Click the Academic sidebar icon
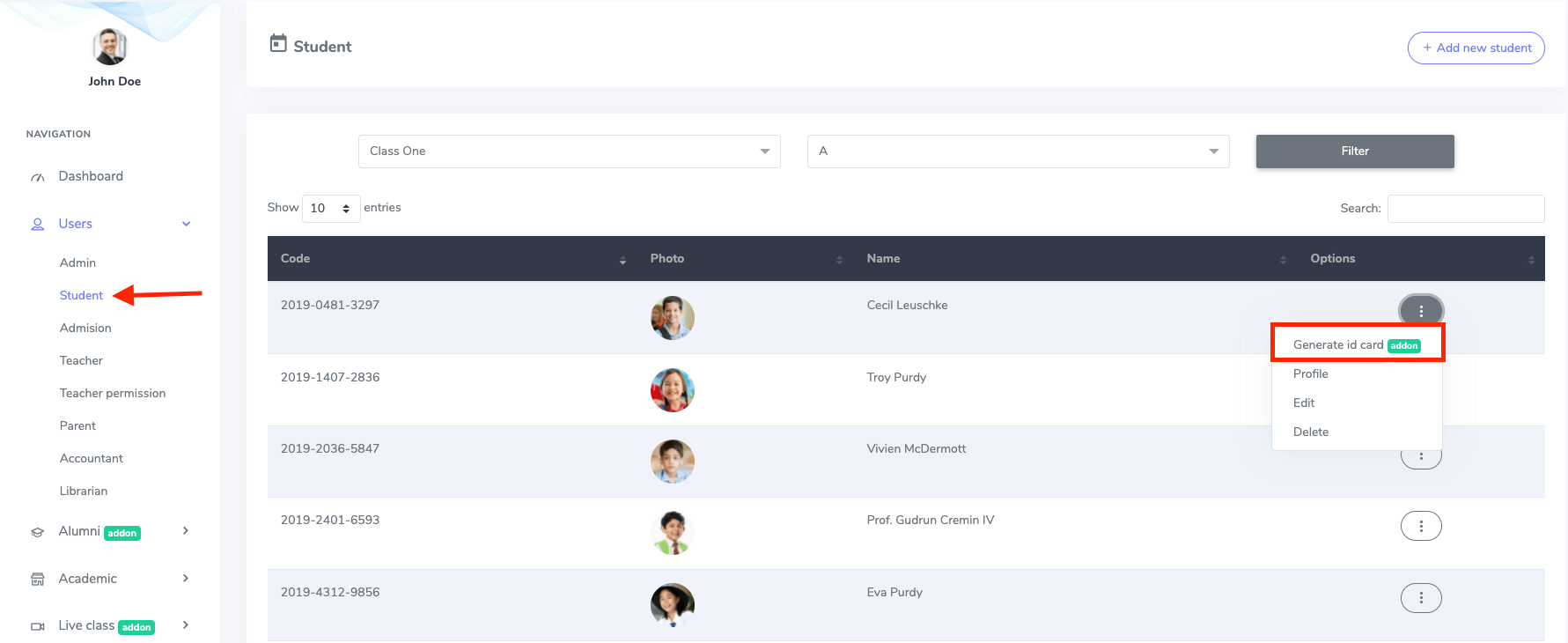This screenshot has width=1568, height=643. pyautogui.click(x=38, y=580)
